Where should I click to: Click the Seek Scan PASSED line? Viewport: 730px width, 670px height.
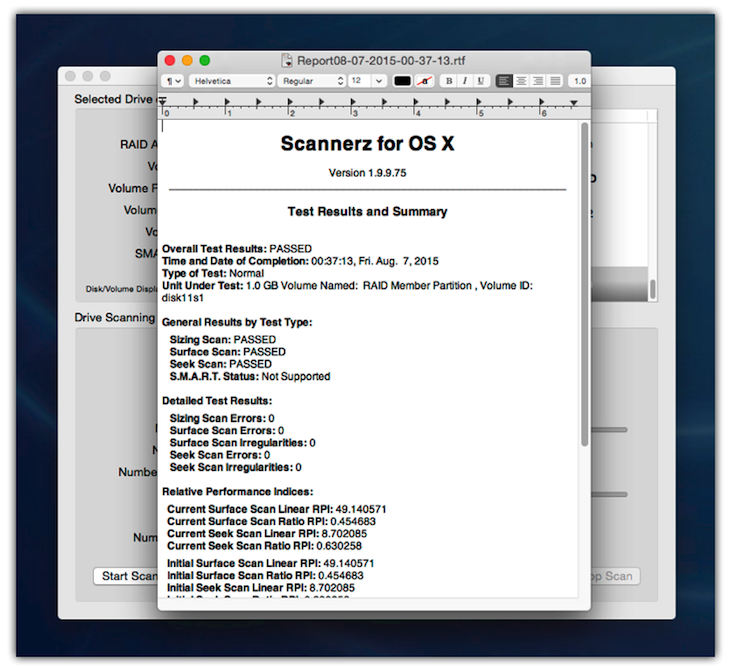point(221,364)
